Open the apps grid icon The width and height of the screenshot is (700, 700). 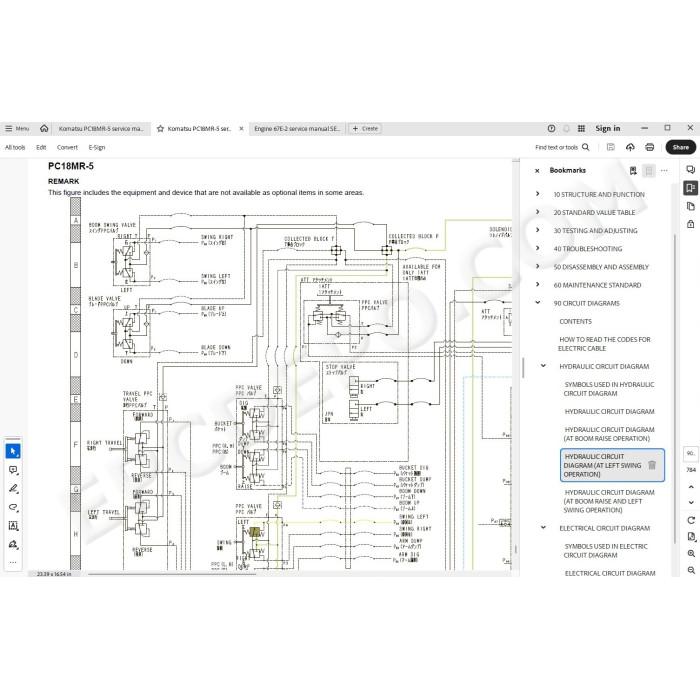click(x=581, y=129)
